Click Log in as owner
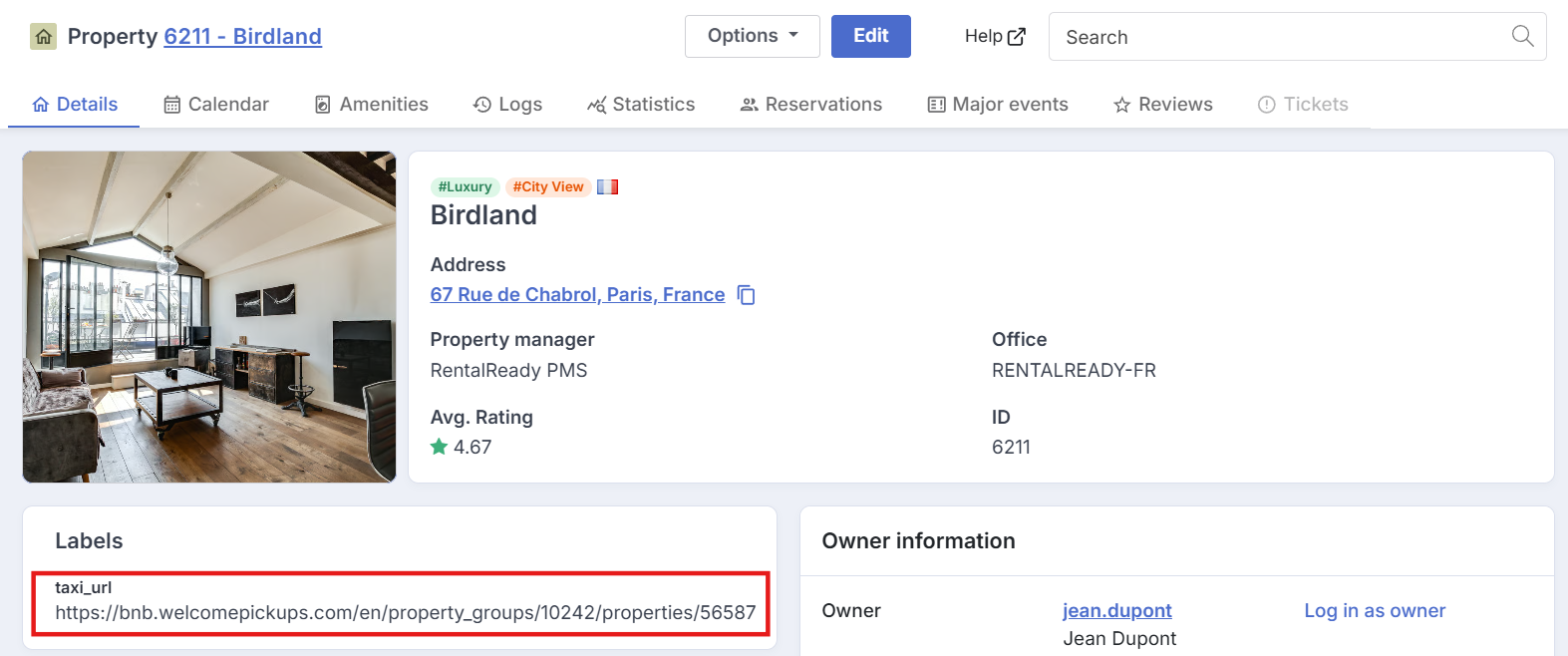1568x656 pixels. [x=1375, y=610]
